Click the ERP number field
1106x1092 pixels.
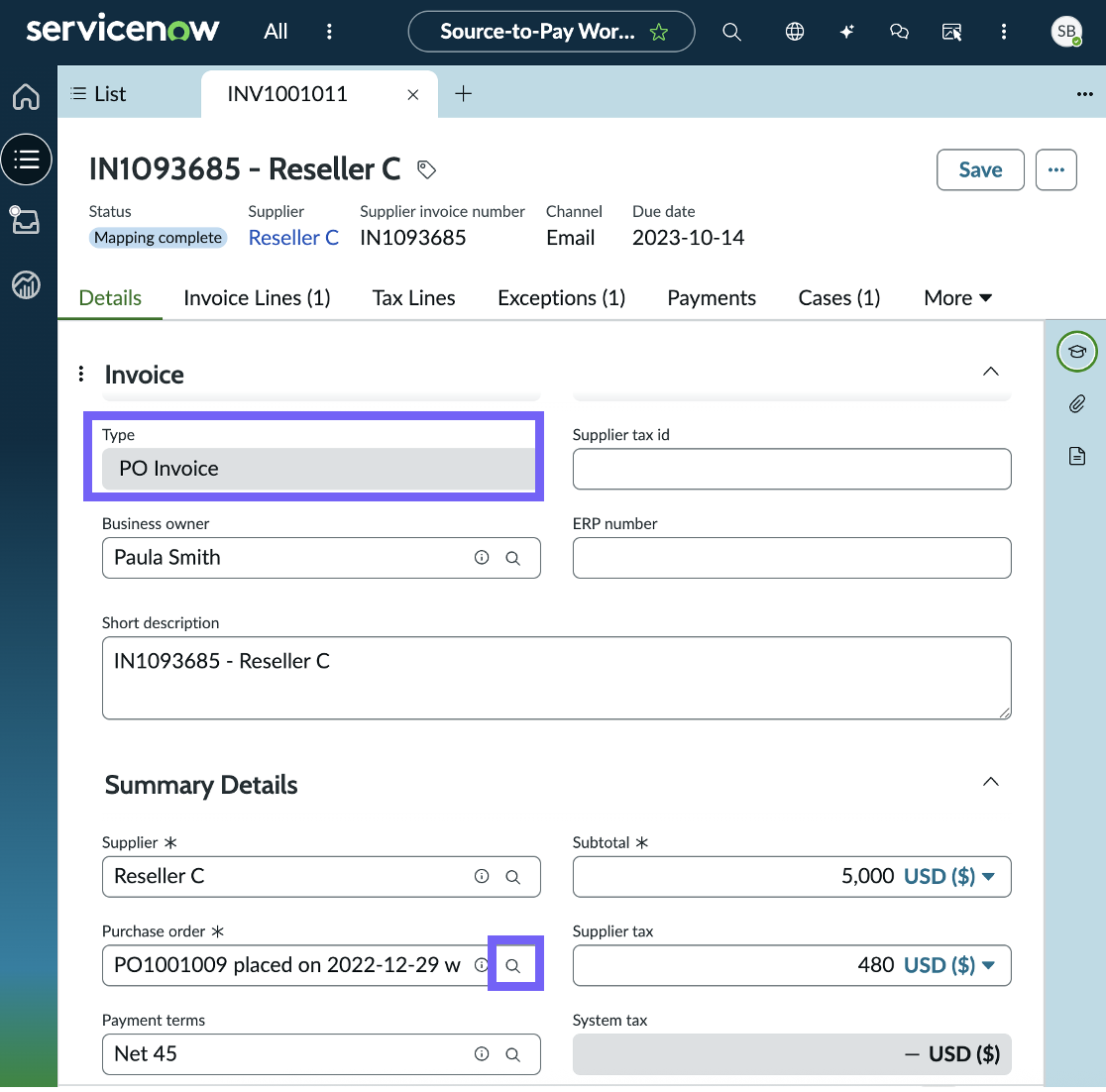pyautogui.click(x=792, y=559)
